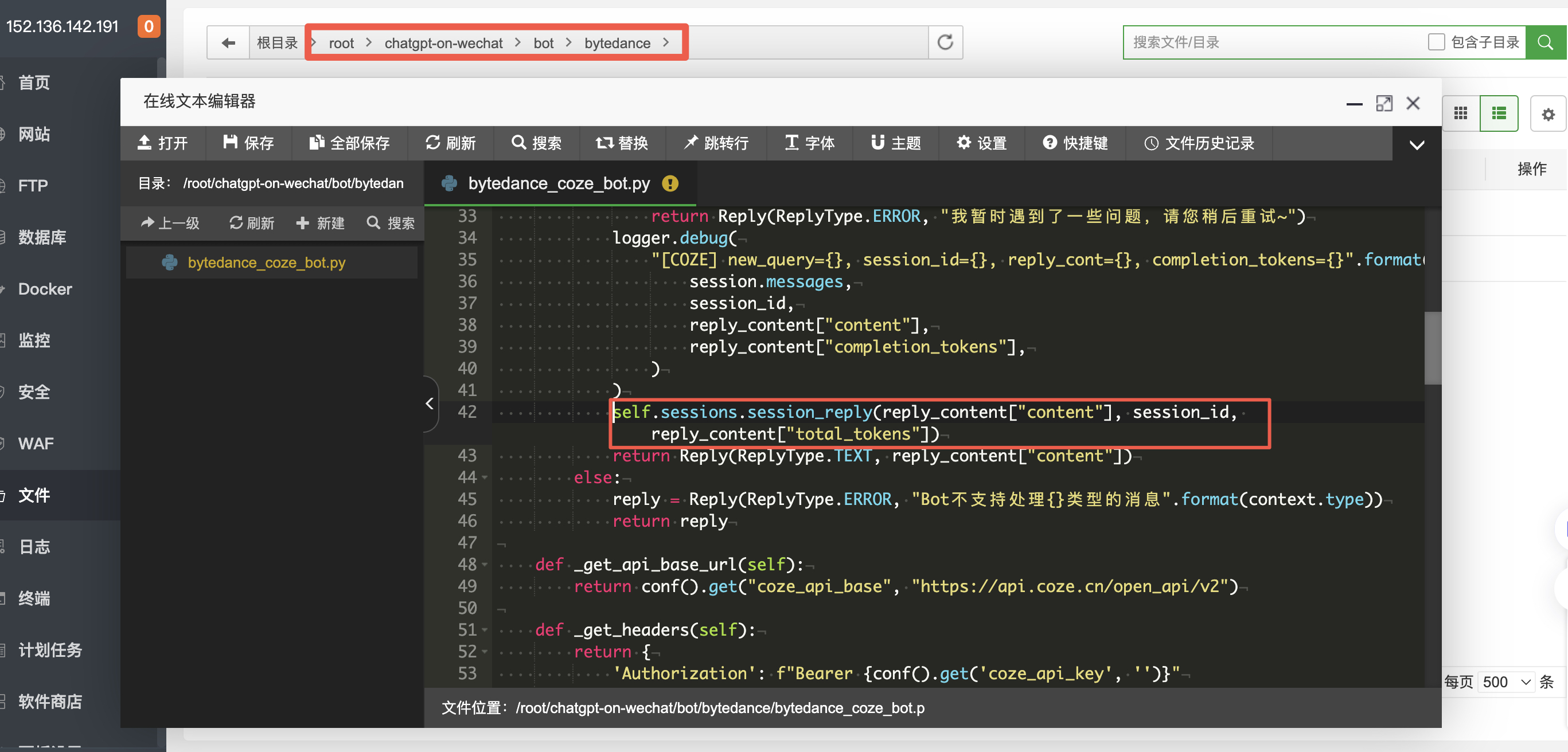Maximize the online text editor window
Viewport: 1568px width, 752px height.
[1383, 103]
